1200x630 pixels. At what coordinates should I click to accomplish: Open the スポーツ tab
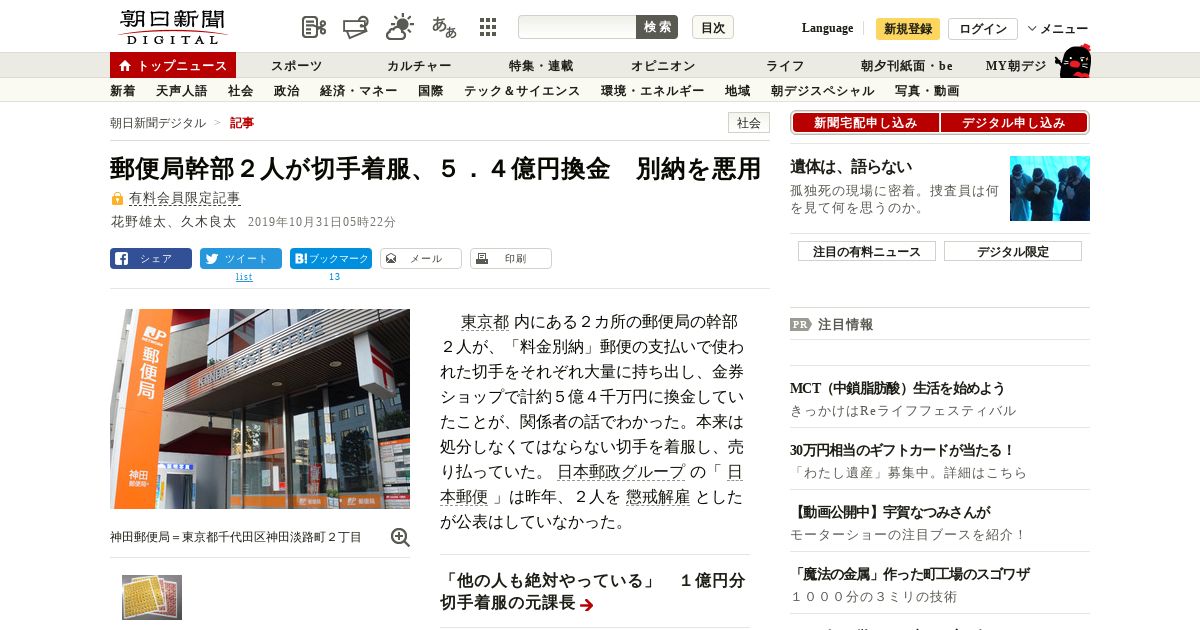[x=296, y=66]
